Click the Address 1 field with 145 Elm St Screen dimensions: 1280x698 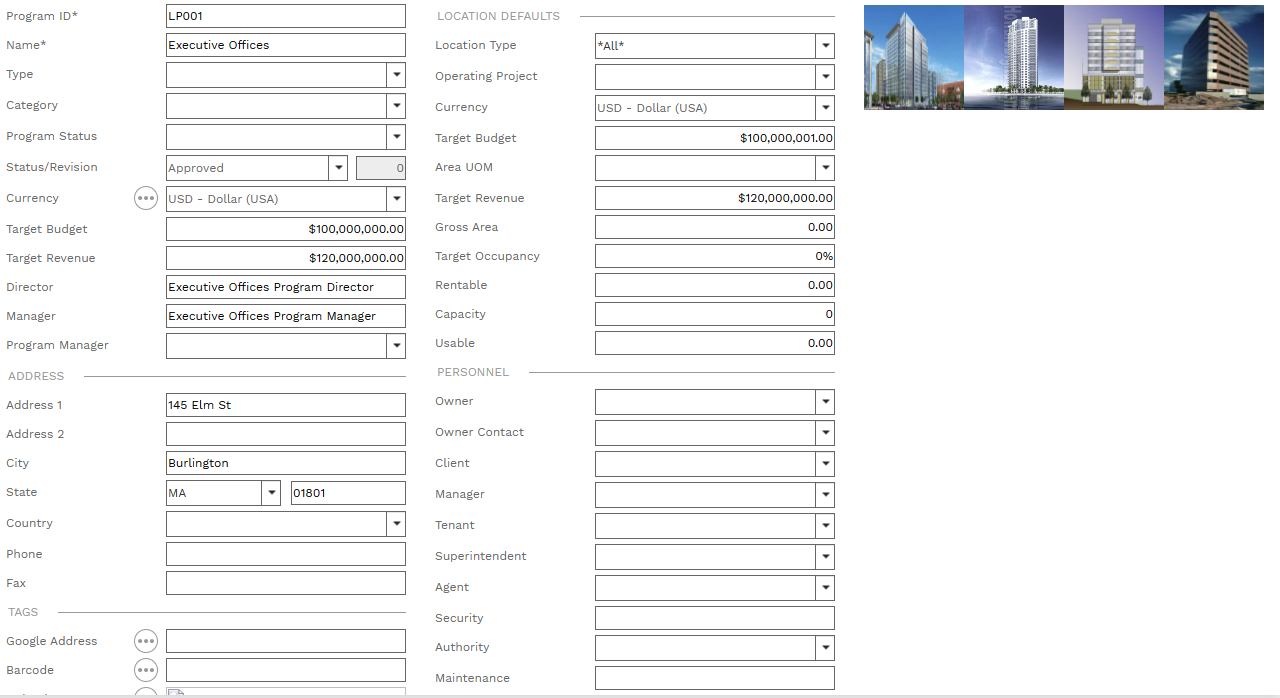(x=285, y=405)
